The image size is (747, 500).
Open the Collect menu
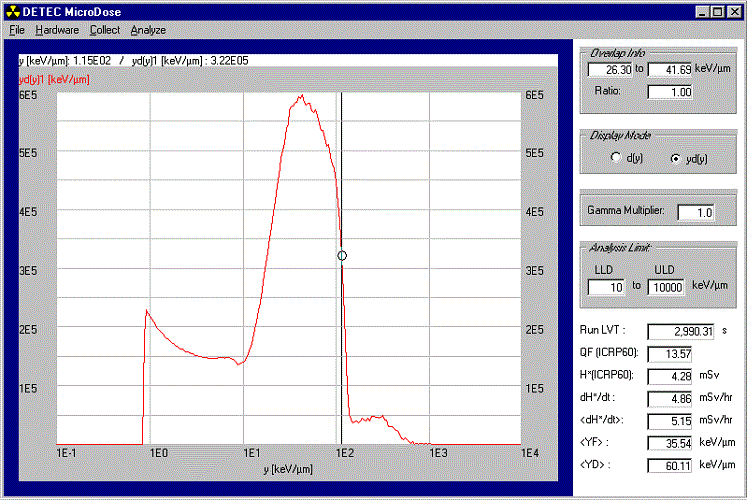[105, 30]
